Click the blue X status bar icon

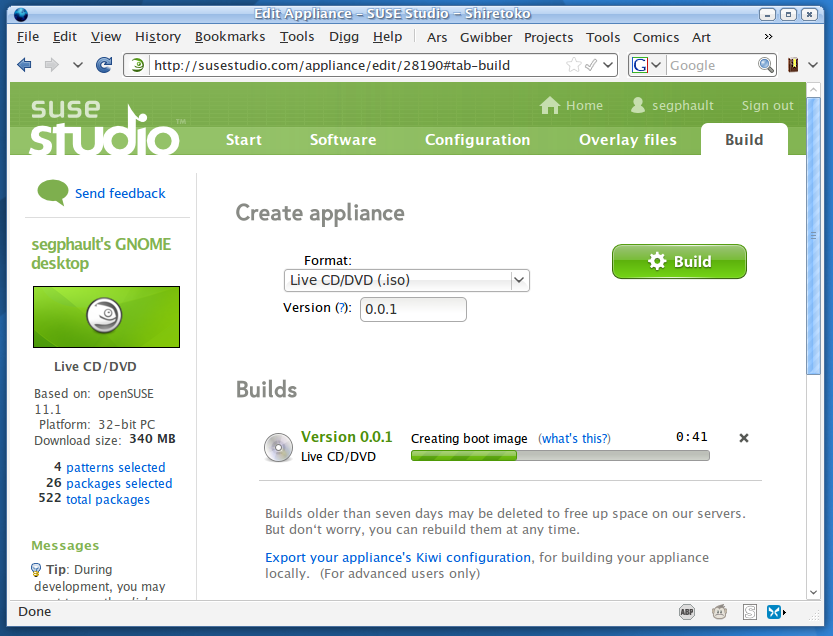pos(774,612)
